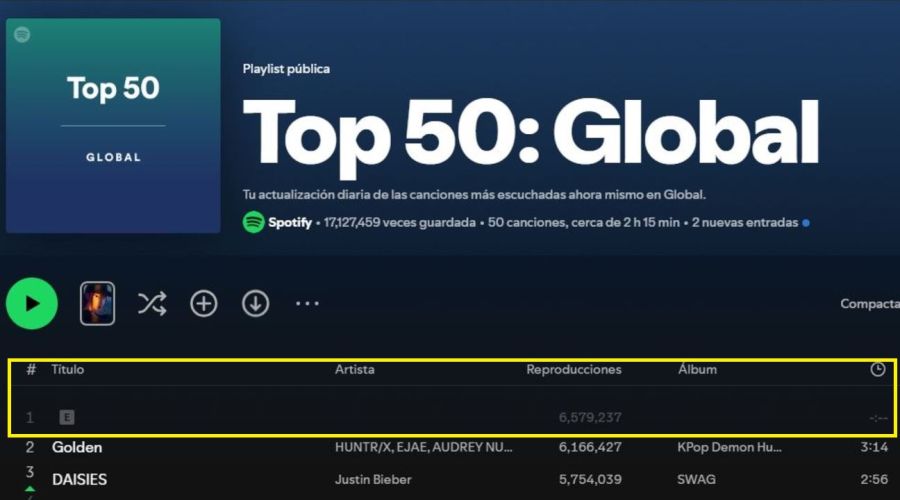Add Top 50 Global to your library
This screenshot has height=500, width=900.
tap(204, 304)
